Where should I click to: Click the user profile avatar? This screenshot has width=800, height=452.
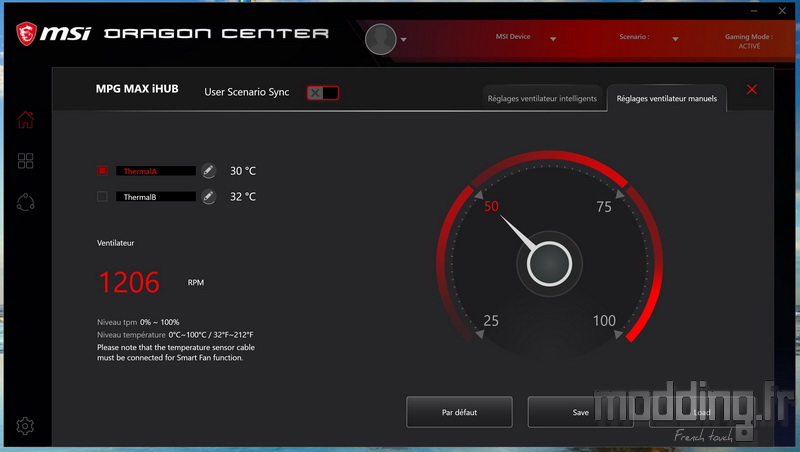(381, 39)
